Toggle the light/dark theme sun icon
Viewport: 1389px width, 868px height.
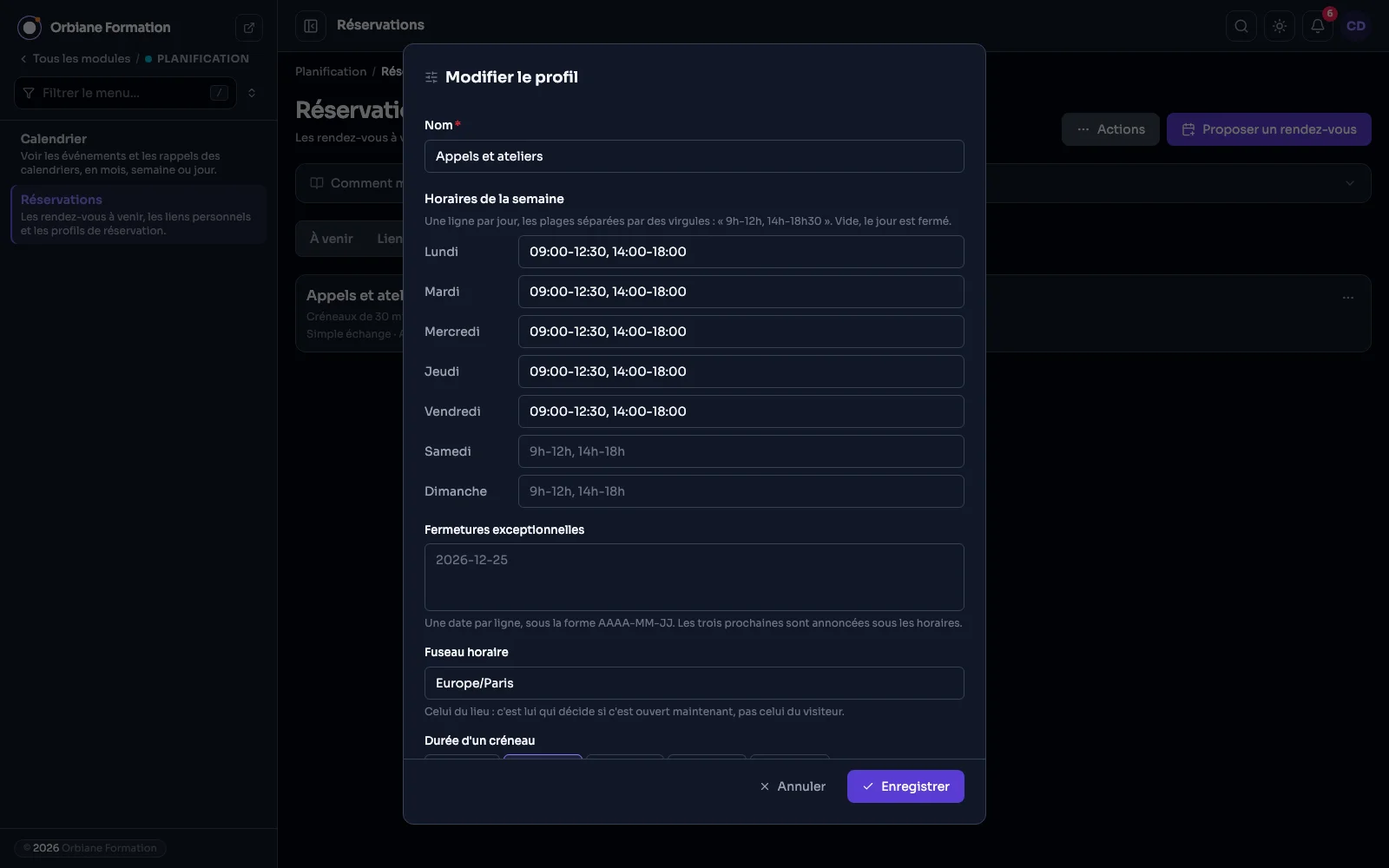(1280, 26)
